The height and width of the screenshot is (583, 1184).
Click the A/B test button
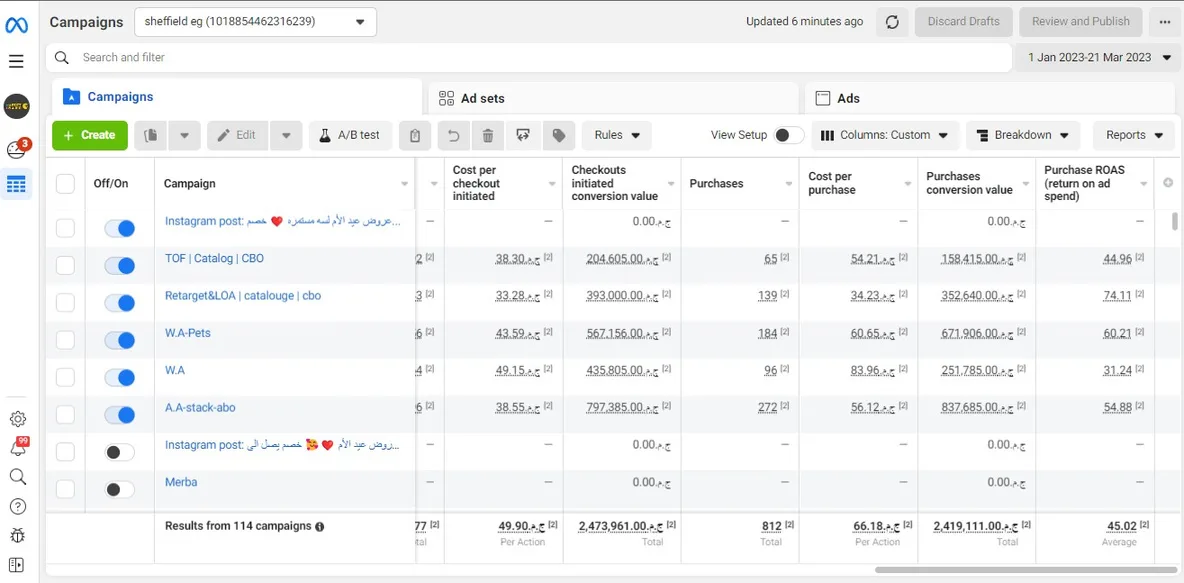350,135
